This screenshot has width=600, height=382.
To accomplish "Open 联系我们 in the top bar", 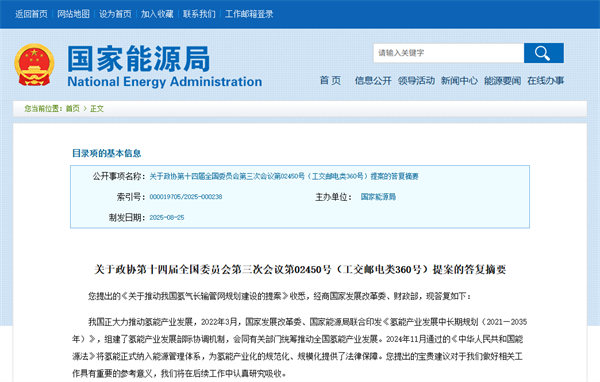I will point(199,14).
